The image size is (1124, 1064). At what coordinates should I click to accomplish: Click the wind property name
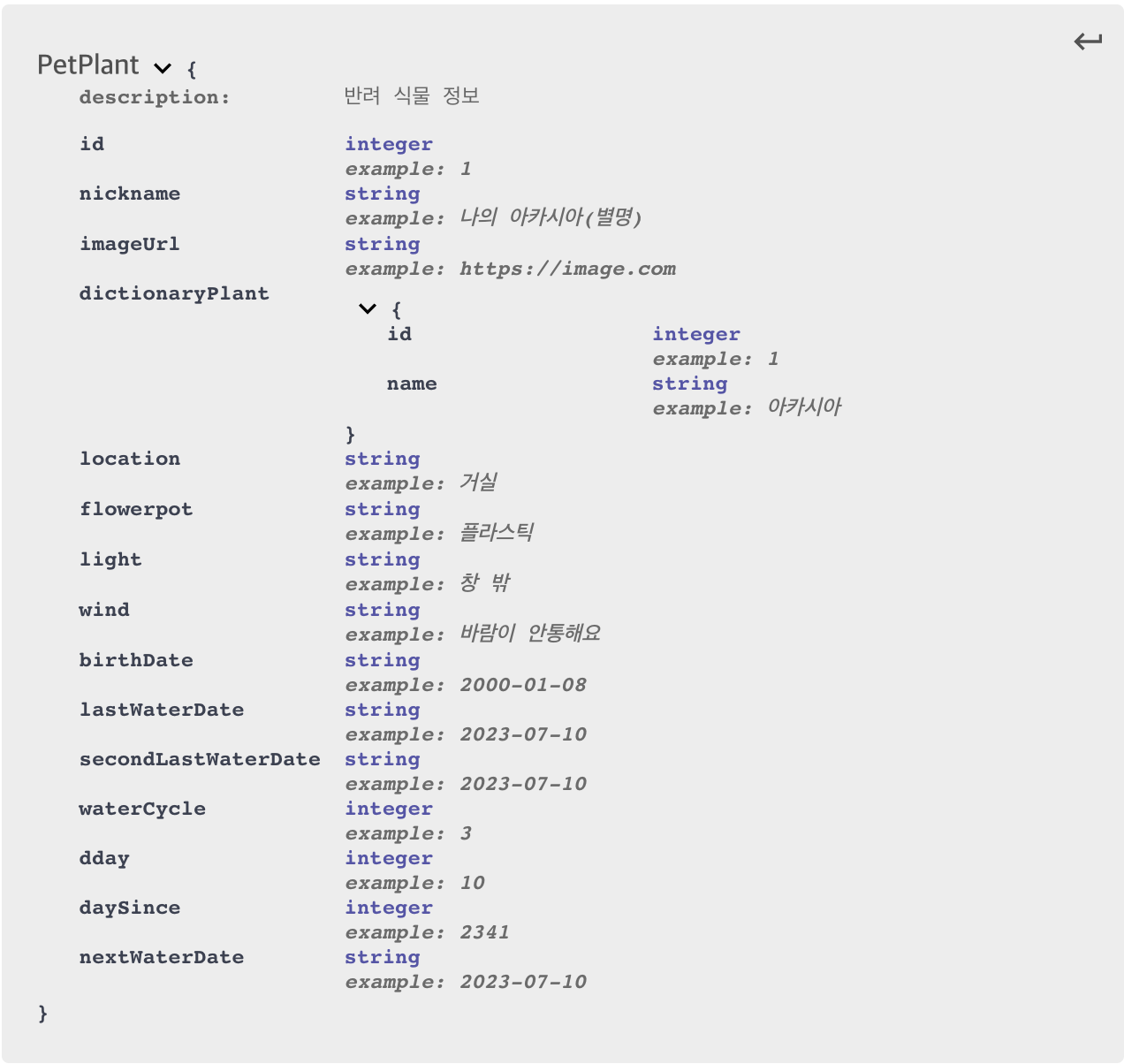click(104, 610)
